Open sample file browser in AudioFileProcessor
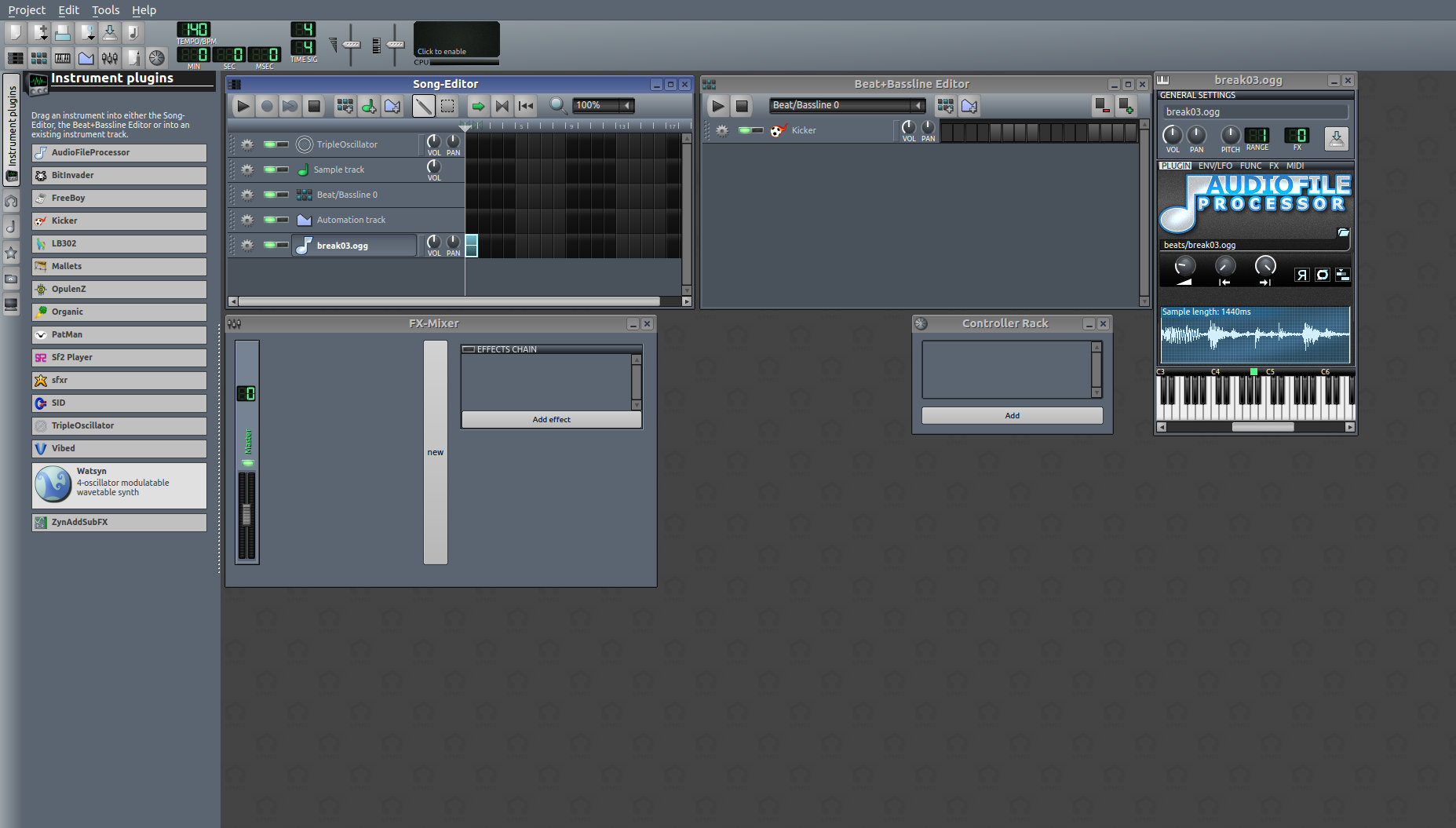The height and width of the screenshot is (828, 1456). click(x=1343, y=232)
